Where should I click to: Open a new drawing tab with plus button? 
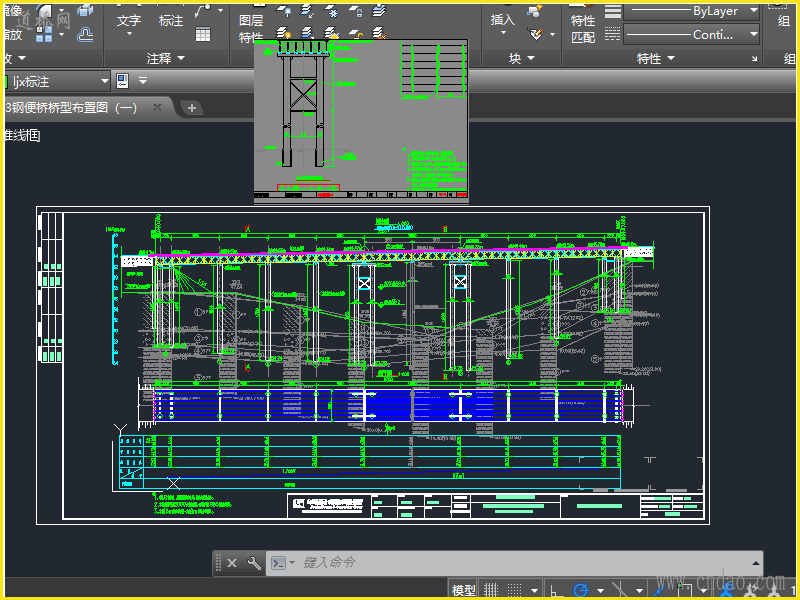tap(192, 108)
